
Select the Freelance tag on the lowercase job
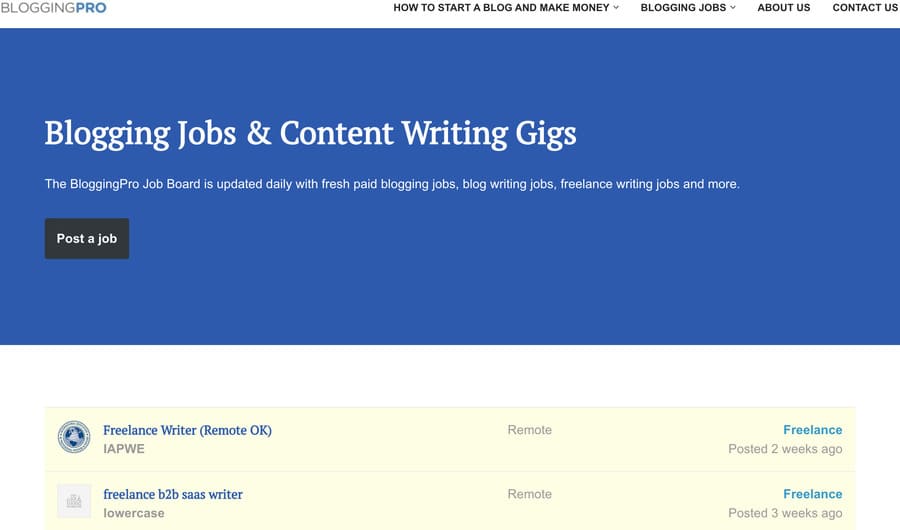click(x=812, y=494)
